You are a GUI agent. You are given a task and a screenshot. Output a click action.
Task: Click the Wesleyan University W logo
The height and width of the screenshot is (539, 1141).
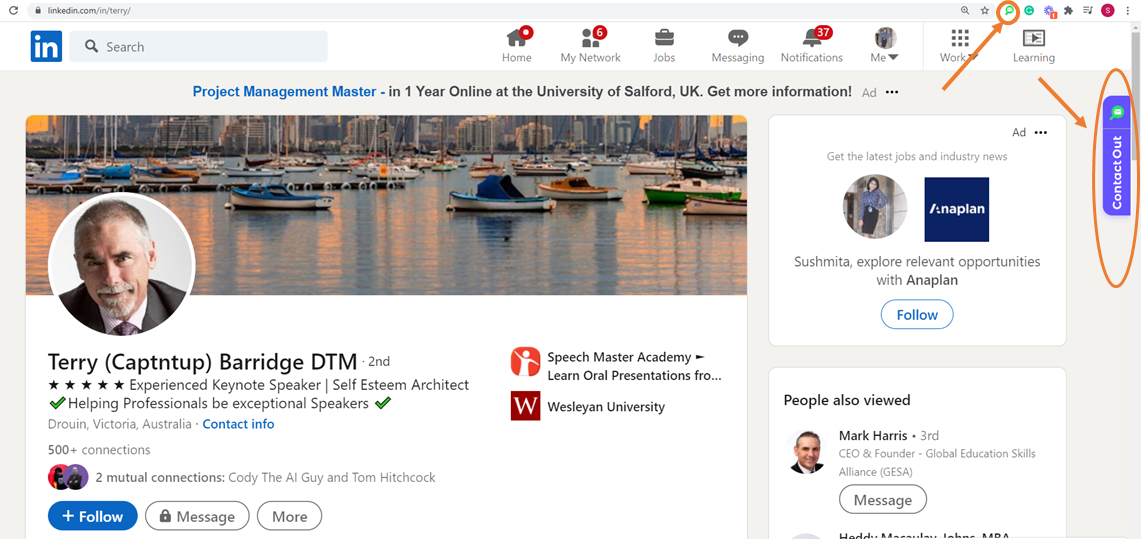[x=525, y=406]
